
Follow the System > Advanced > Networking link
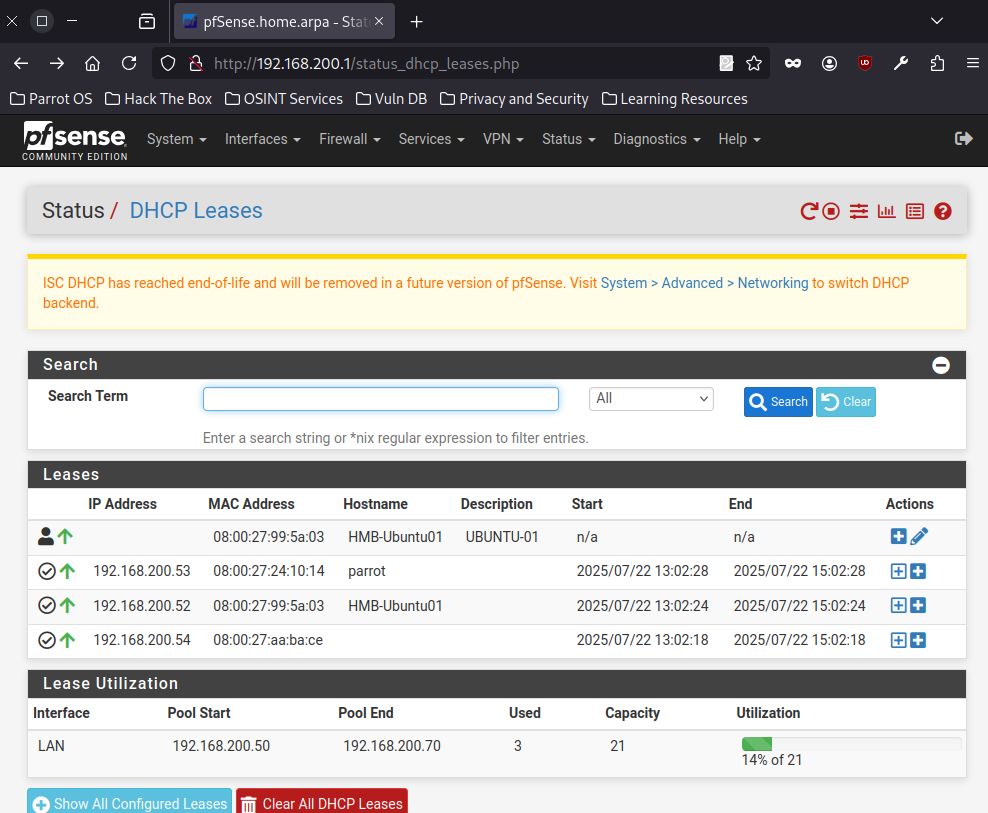tap(704, 283)
